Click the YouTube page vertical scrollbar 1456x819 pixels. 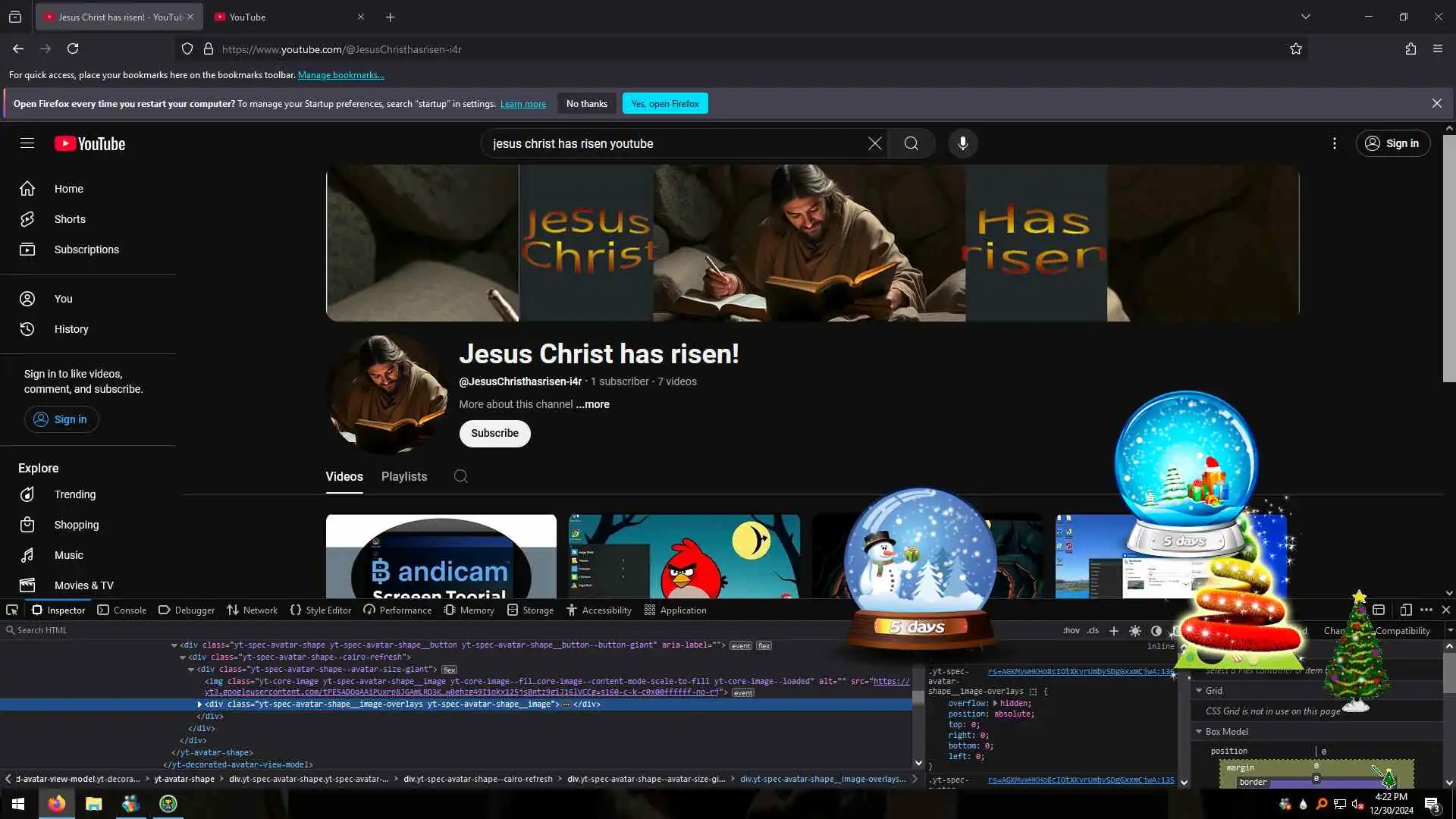pyautogui.click(x=1449, y=258)
